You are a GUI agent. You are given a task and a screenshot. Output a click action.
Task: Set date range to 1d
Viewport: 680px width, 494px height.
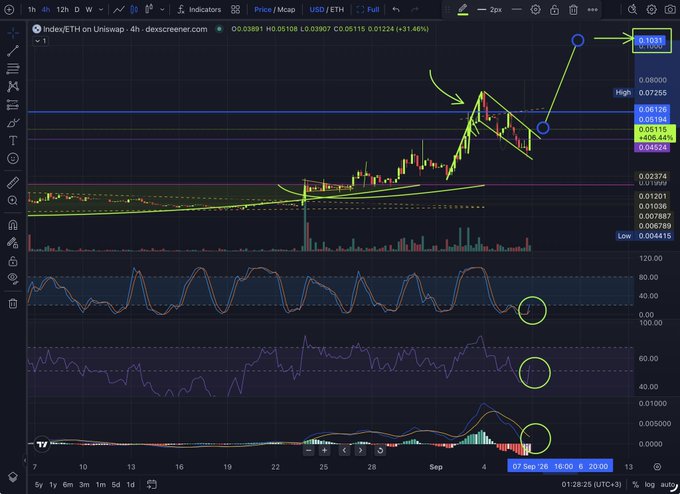tap(130, 484)
